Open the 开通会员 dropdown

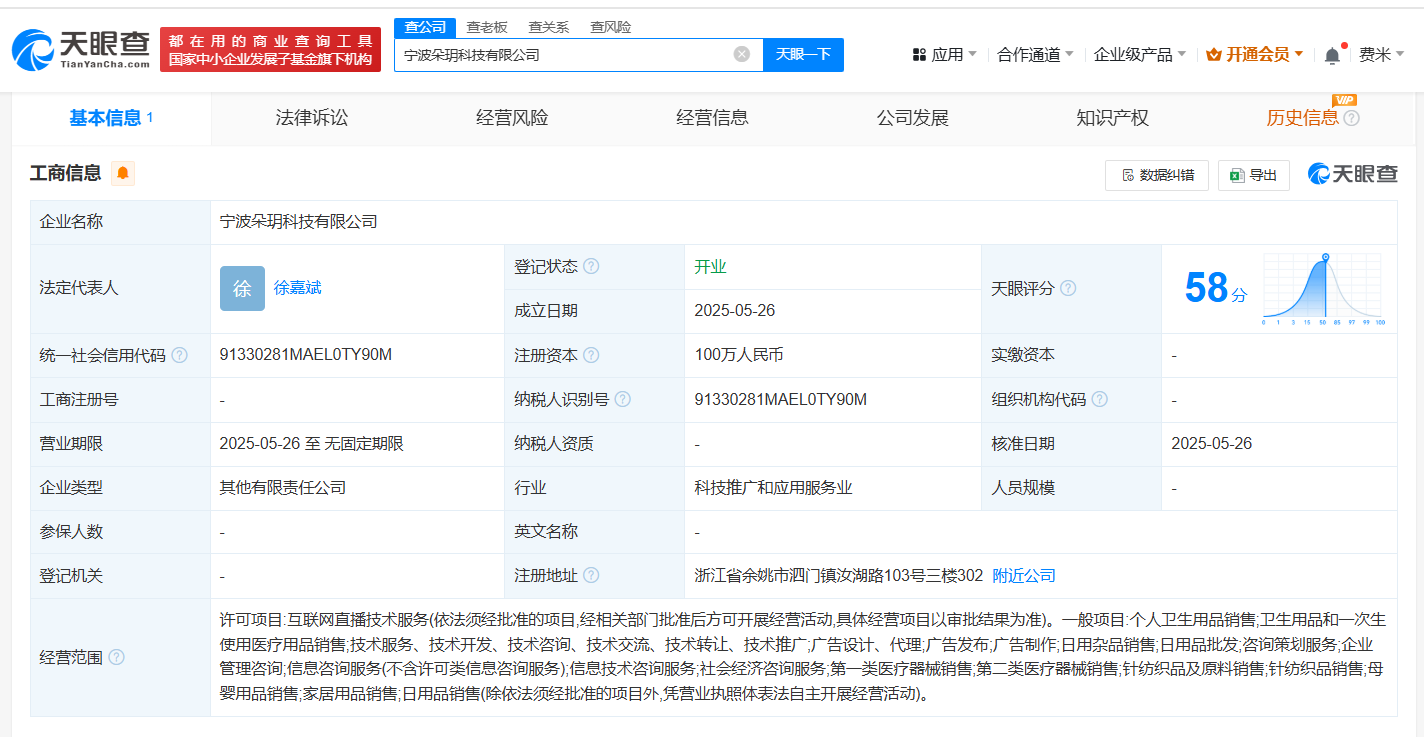point(1255,54)
